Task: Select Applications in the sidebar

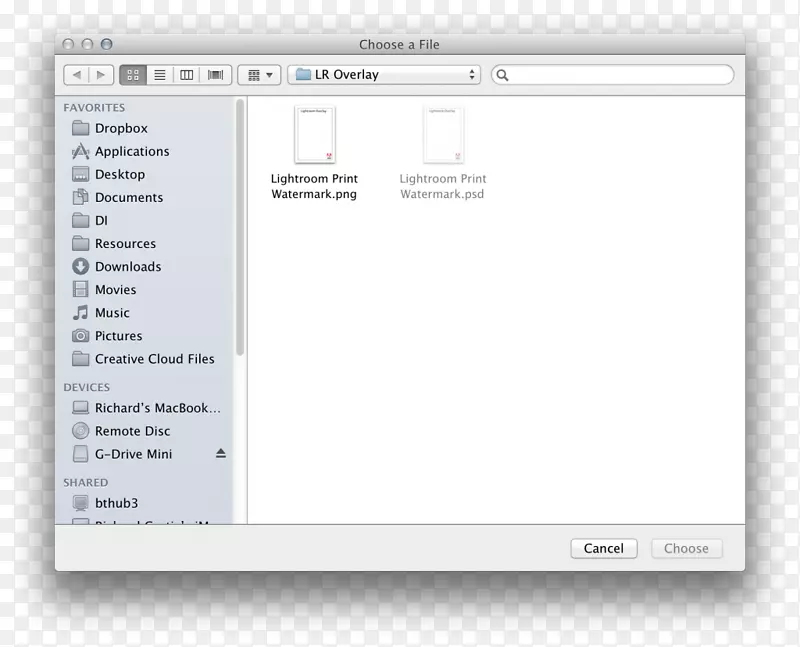Action: pyautogui.click(x=130, y=151)
